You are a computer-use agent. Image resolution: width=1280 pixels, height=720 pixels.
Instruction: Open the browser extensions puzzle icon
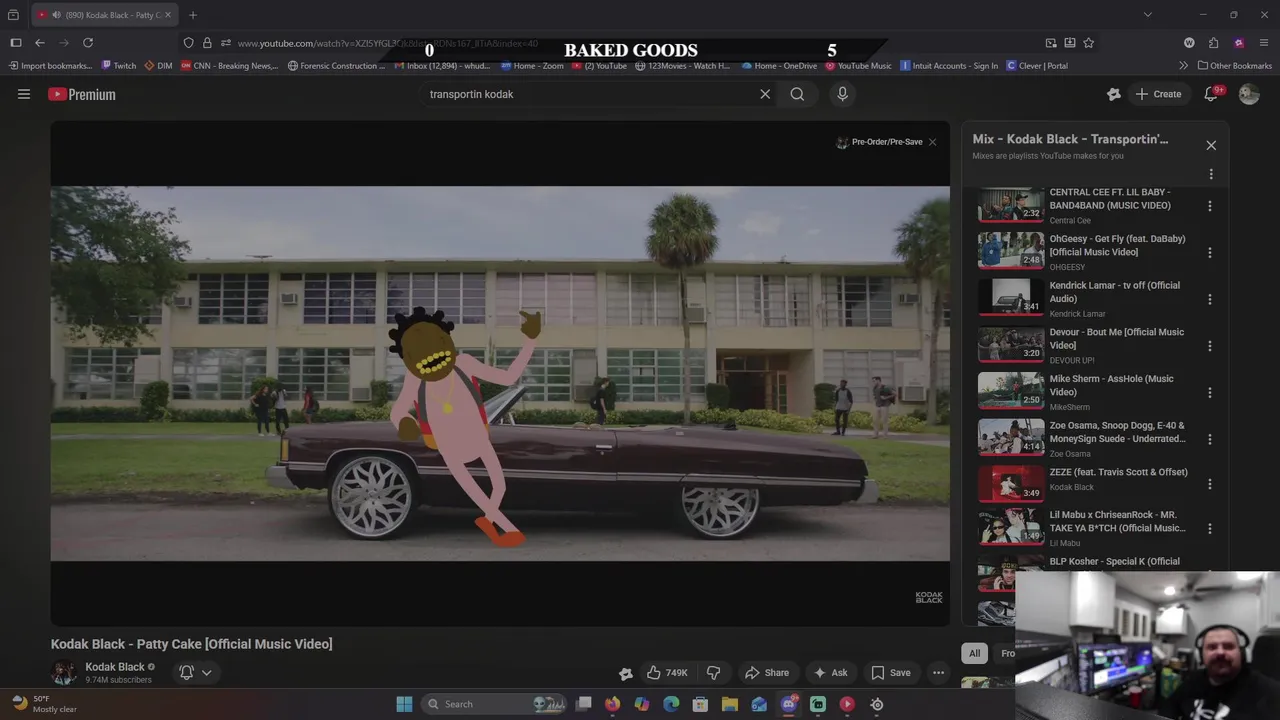[x=1213, y=43]
